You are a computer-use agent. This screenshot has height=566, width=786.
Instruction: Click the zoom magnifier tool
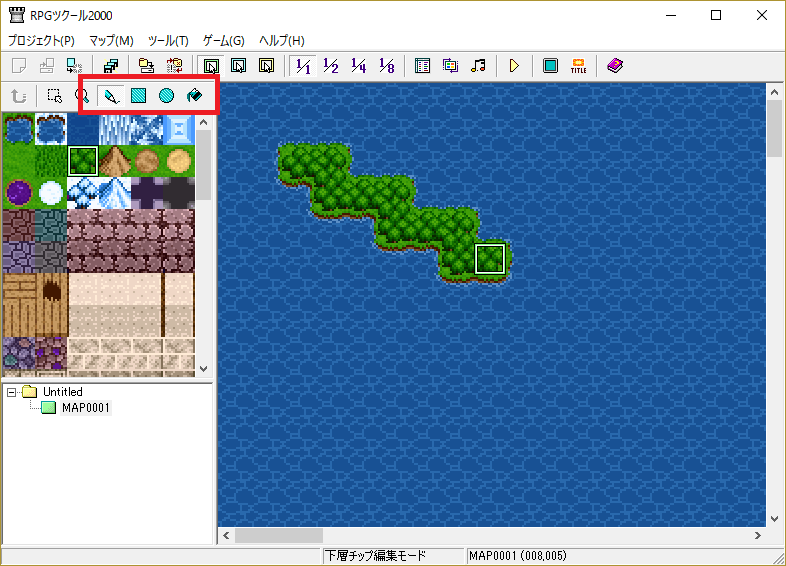(x=83, y=96)
